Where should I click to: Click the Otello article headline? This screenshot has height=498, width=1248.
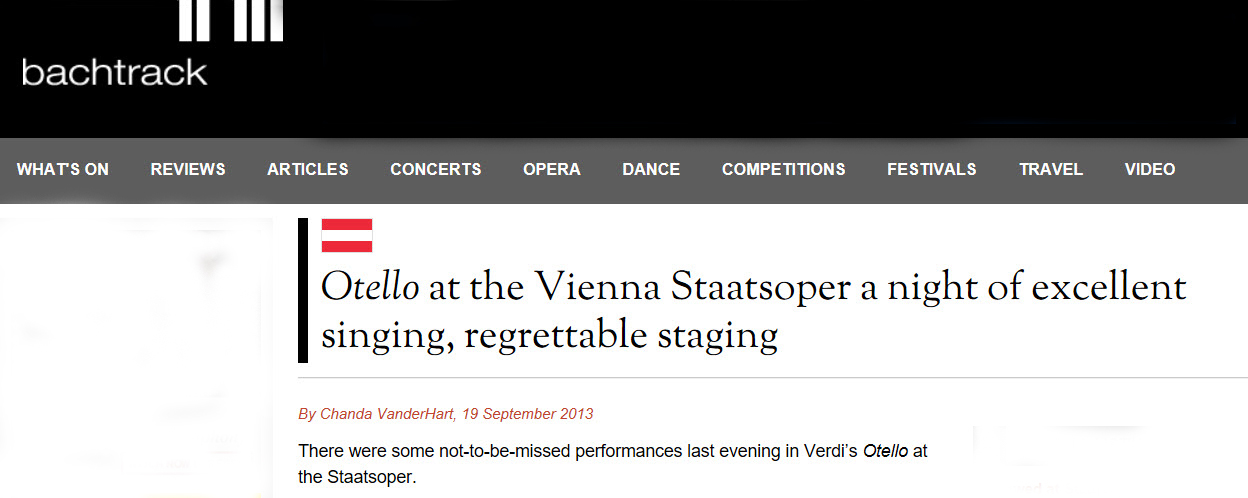click(x=753, y=311)
